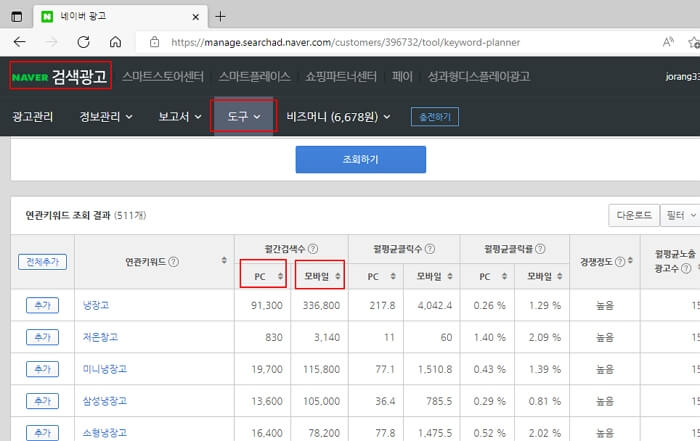
Task: Click the 전체추가 button
Action: click(42, 262)
